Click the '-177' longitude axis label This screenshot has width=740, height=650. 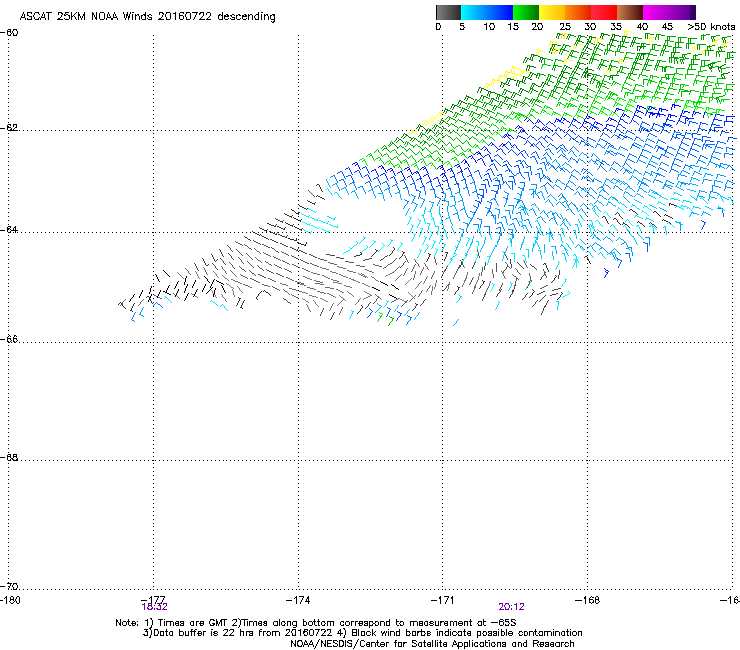[153, 599]
